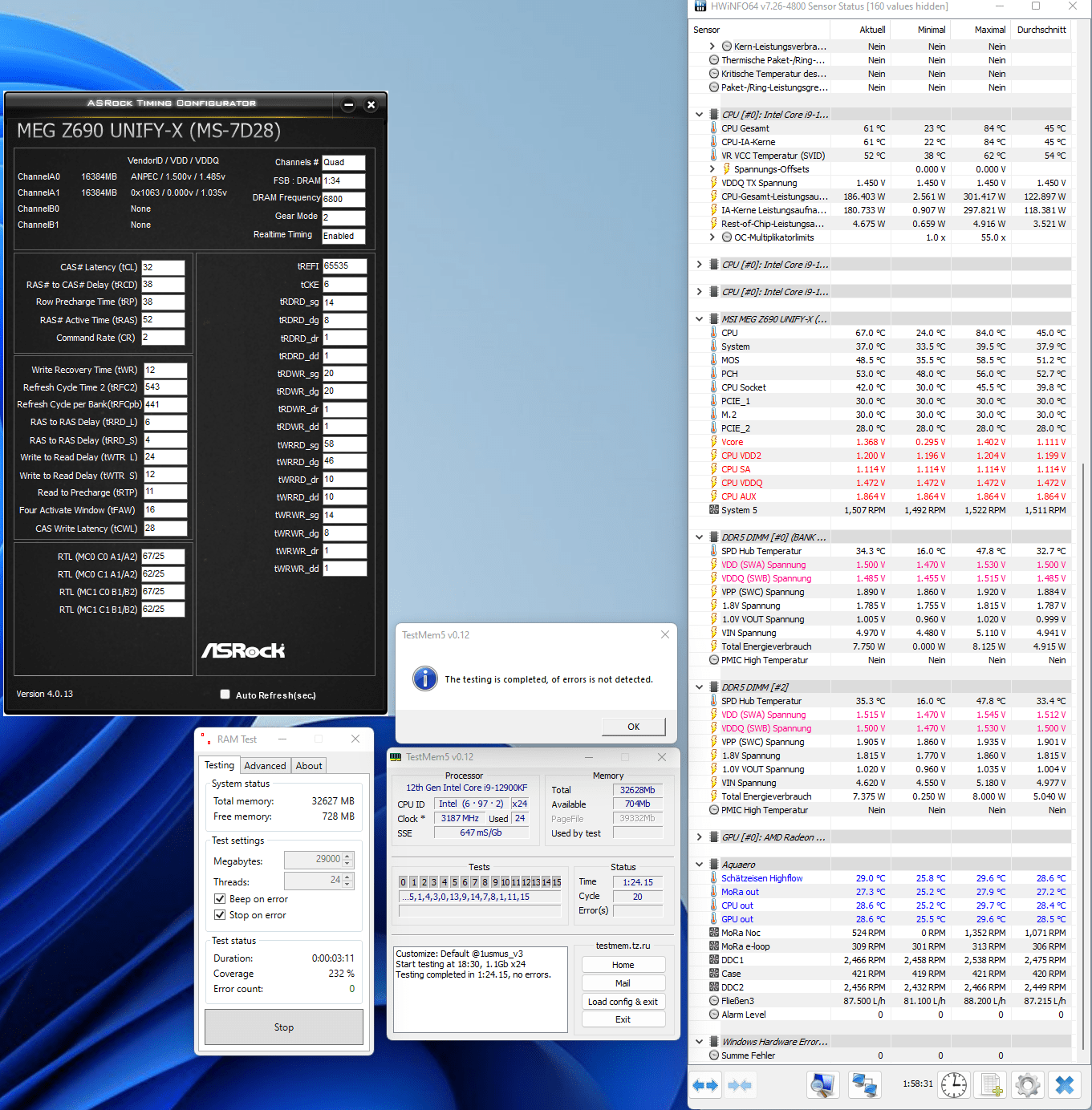
Task: Click the System 5 fan icon
Action: click(x=713, y=509)
